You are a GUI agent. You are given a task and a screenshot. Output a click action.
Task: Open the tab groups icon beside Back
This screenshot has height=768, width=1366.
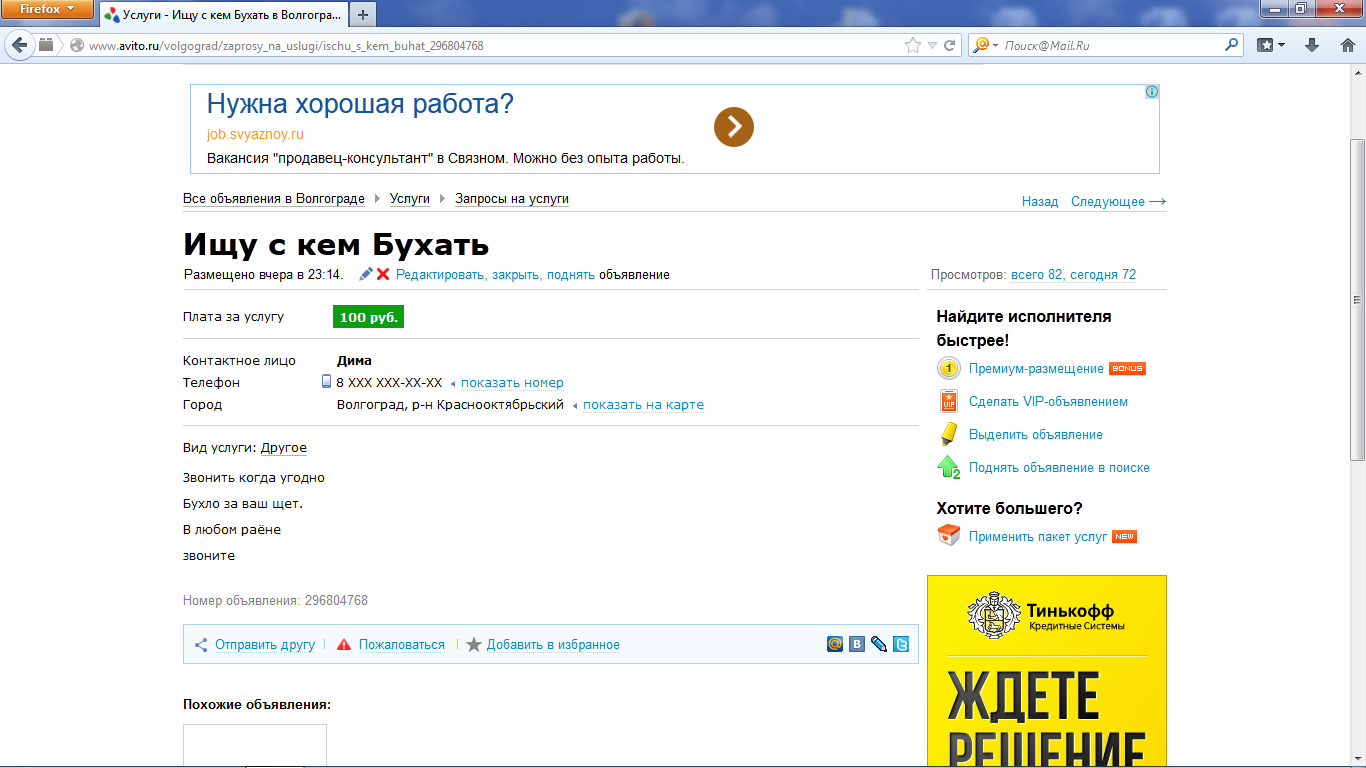(x=46, y=45)
